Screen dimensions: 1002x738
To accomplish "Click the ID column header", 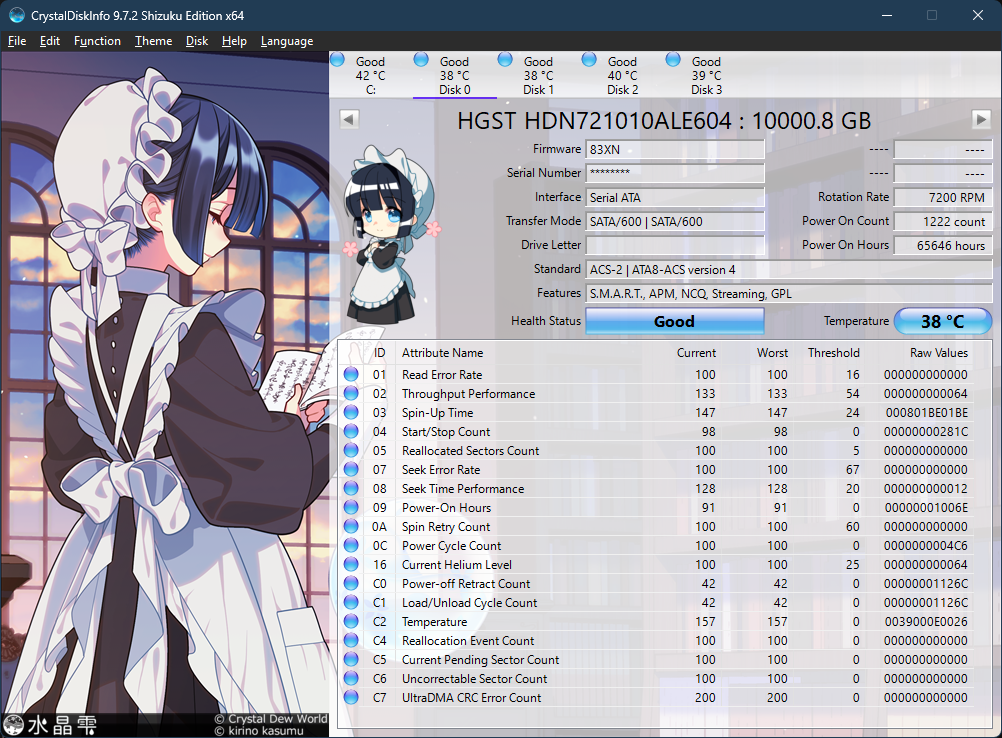I will (x=380, y=353).
